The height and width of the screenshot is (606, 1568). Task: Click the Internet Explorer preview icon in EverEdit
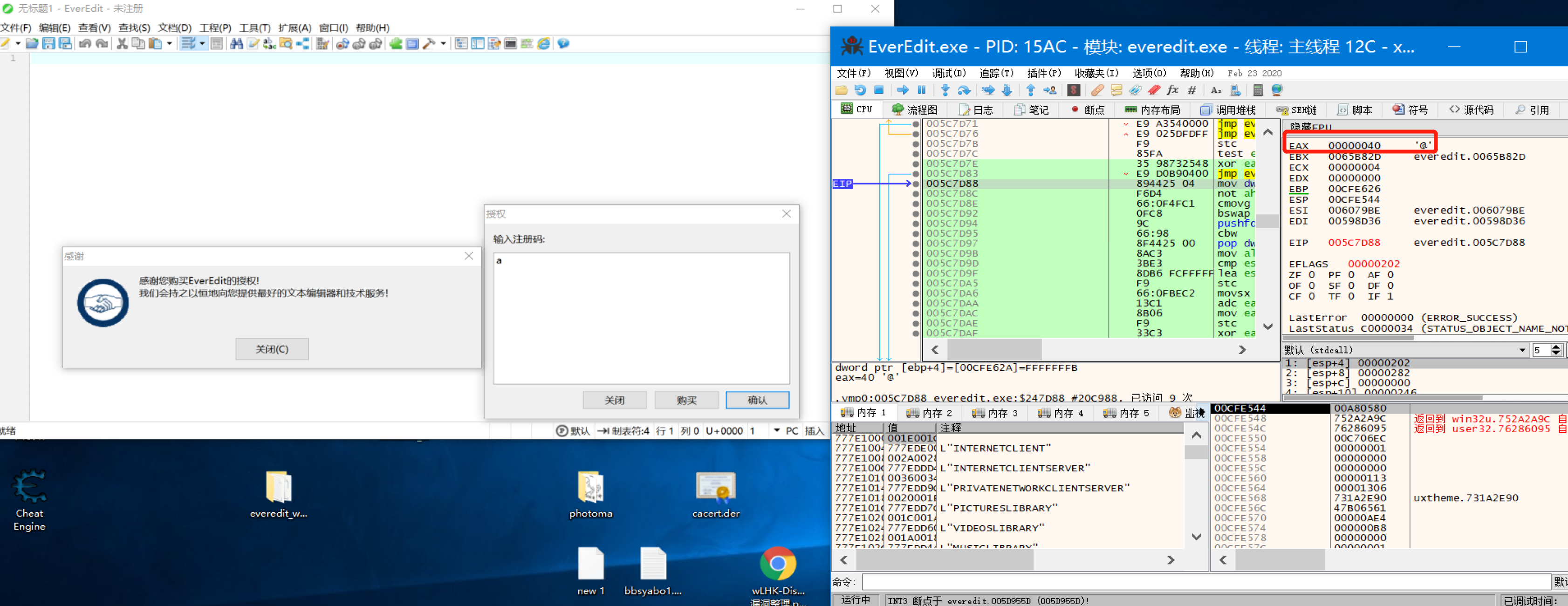544,43
